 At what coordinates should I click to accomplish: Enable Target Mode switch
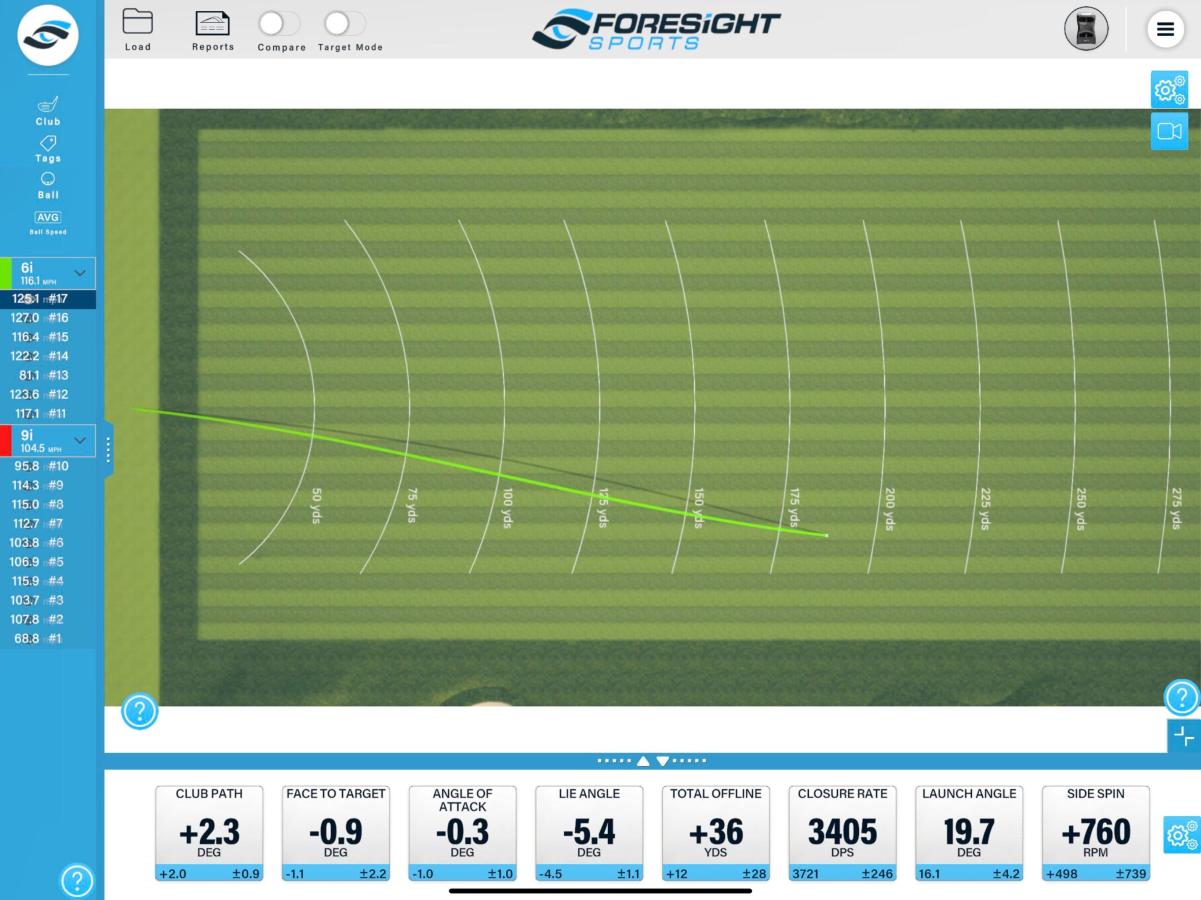pyautogui.click(x=345, y=23)
